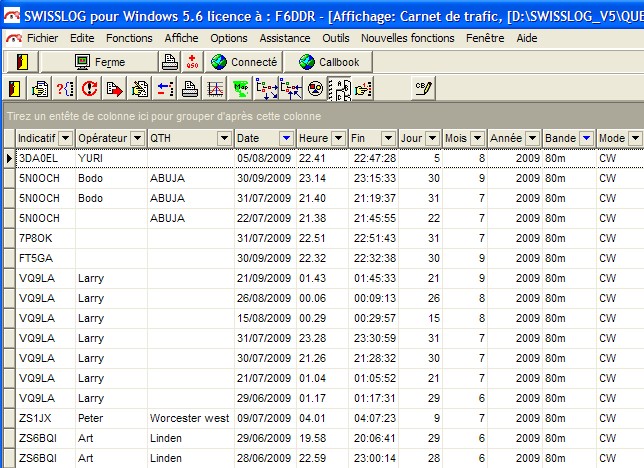Viewport: 644px width, 468px height.
Task: Select callsign ZS1JX cell
Action: [45, 418]
